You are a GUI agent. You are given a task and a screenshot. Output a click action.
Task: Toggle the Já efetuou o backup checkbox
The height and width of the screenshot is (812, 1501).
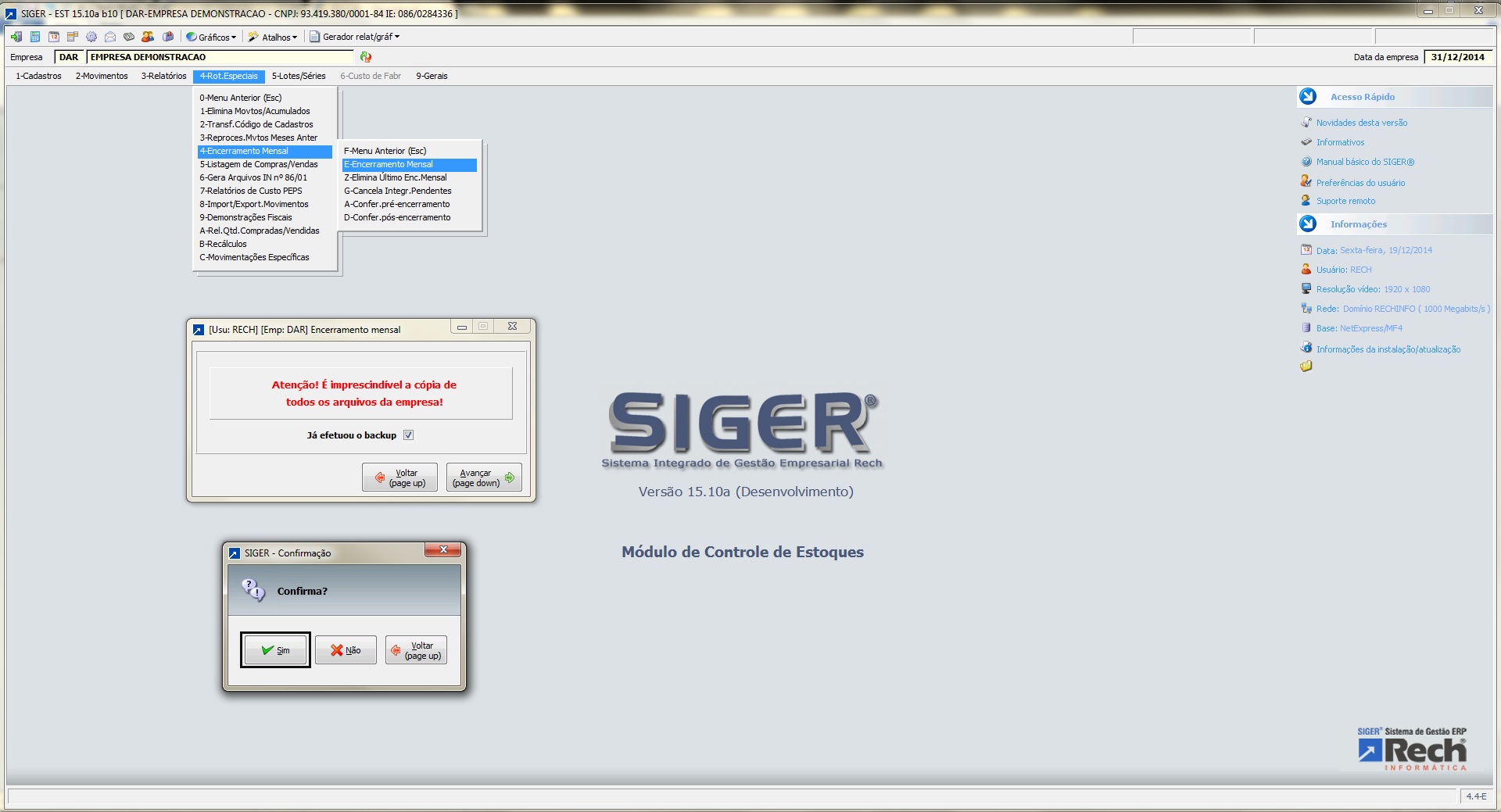pyautogui.click(x=408, y=435)
